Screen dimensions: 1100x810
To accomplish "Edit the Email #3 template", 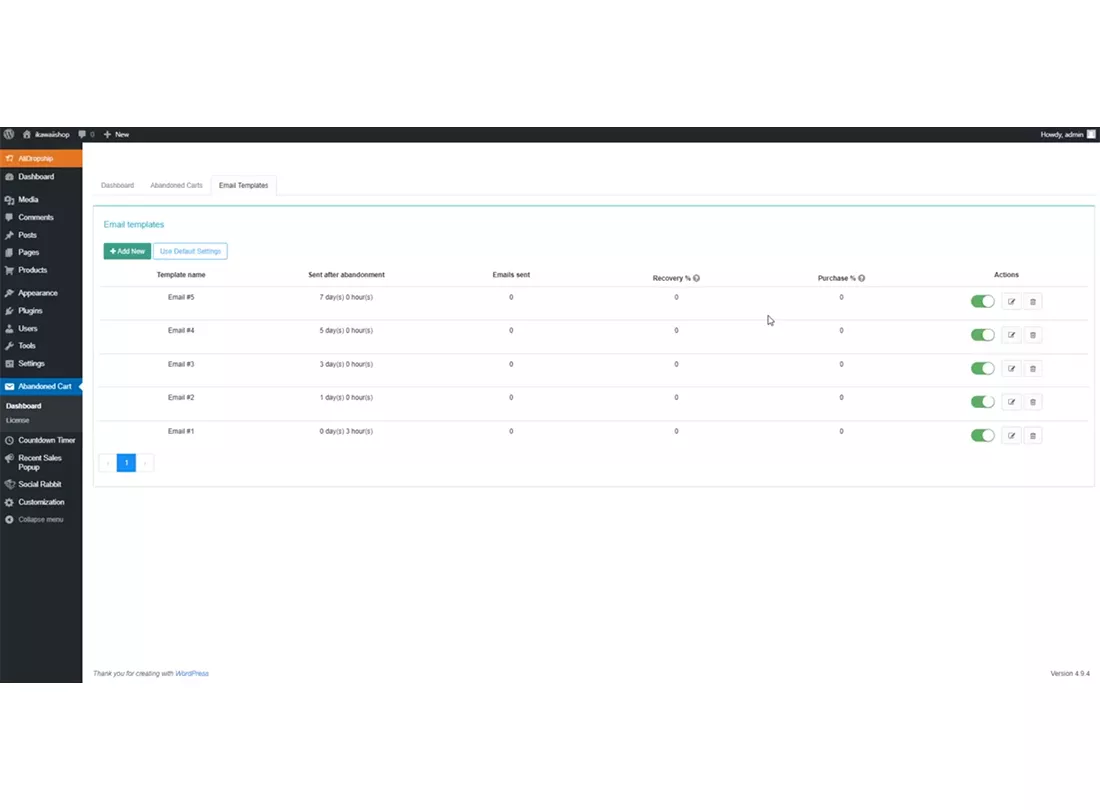I will pyautogui.click(x=1011, y=369).
